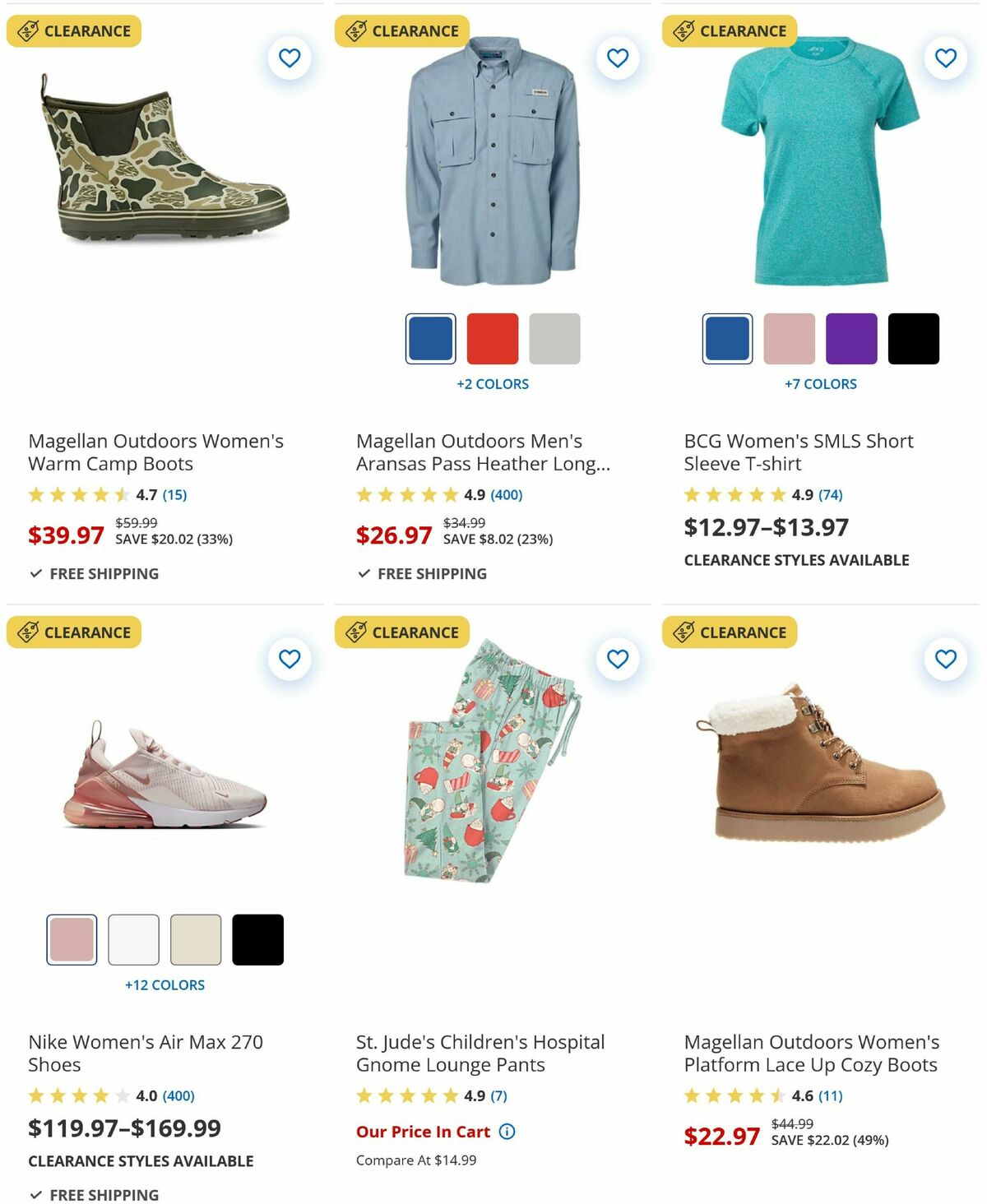
Task: Select the red color swatch on the Aransas shirt
Action: click(x=492, y=339)
